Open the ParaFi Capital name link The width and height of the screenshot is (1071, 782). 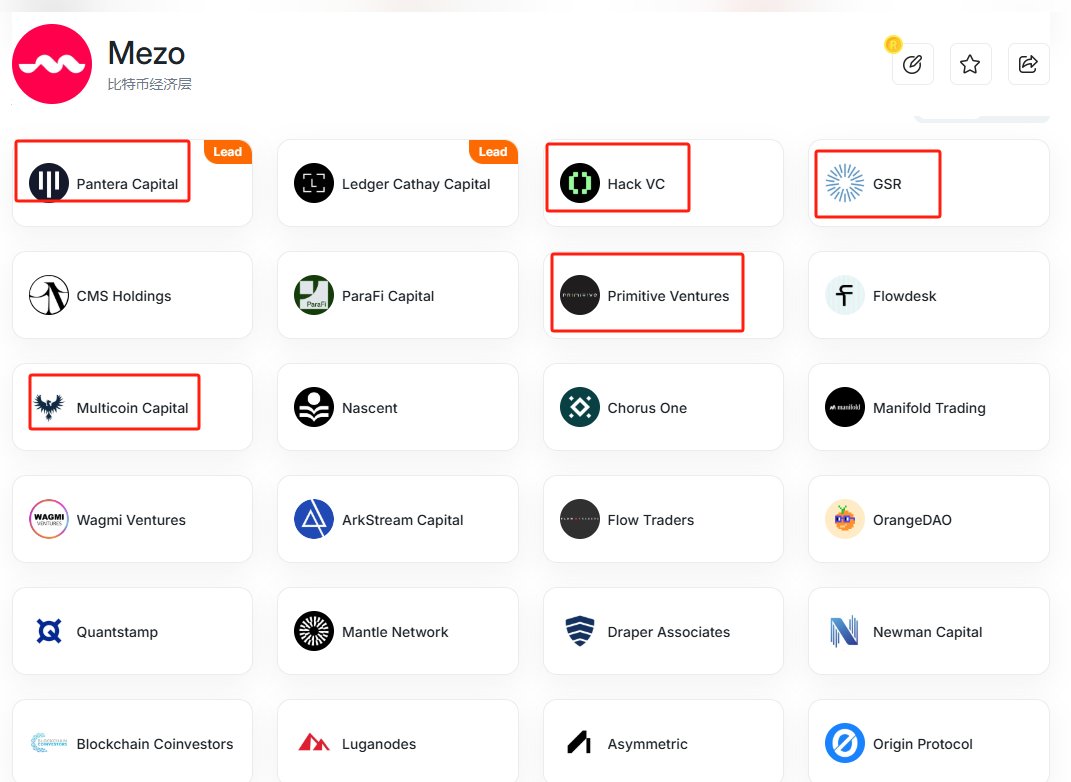pos(388,296)
